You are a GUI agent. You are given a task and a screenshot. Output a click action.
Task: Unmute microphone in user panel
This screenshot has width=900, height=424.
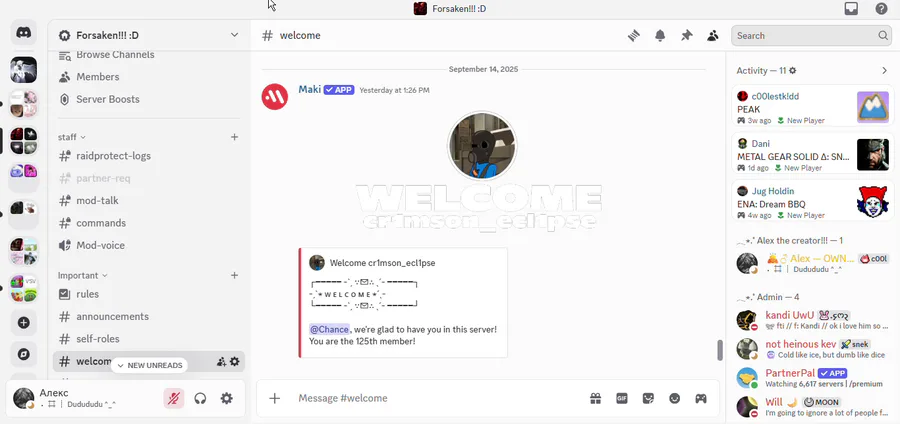pyautogui.click(x=174, y=398)
